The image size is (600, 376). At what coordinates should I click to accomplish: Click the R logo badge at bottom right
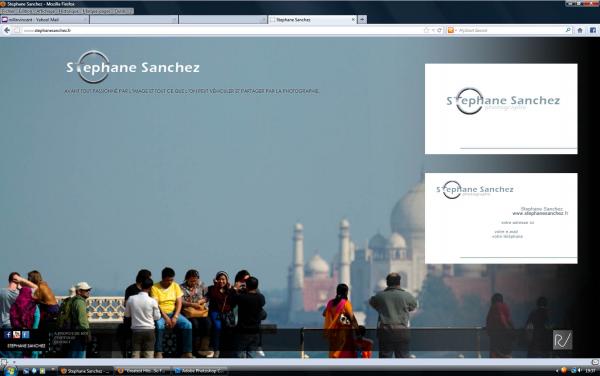pyautogui.click(x=562, y=340)
